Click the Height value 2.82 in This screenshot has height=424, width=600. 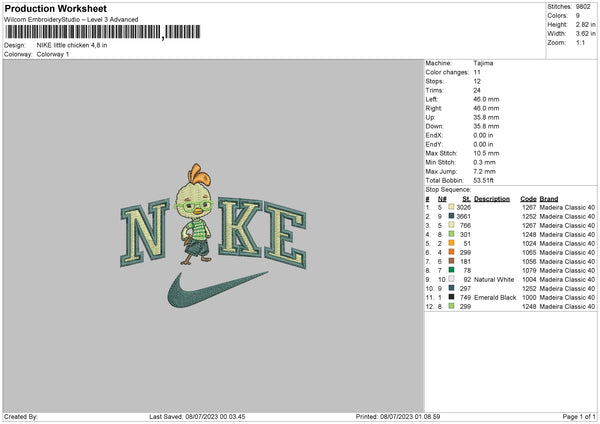pyautogui.click(x=585, y=24)
